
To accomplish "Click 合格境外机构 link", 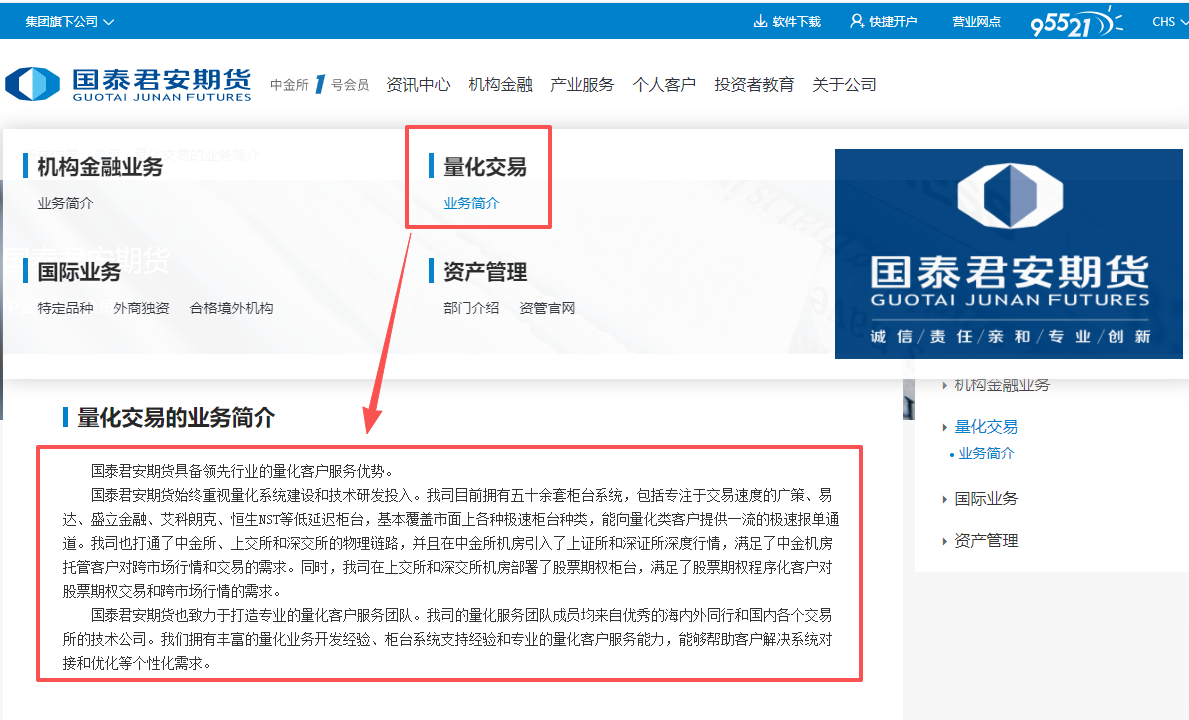I will coord(231,308).
